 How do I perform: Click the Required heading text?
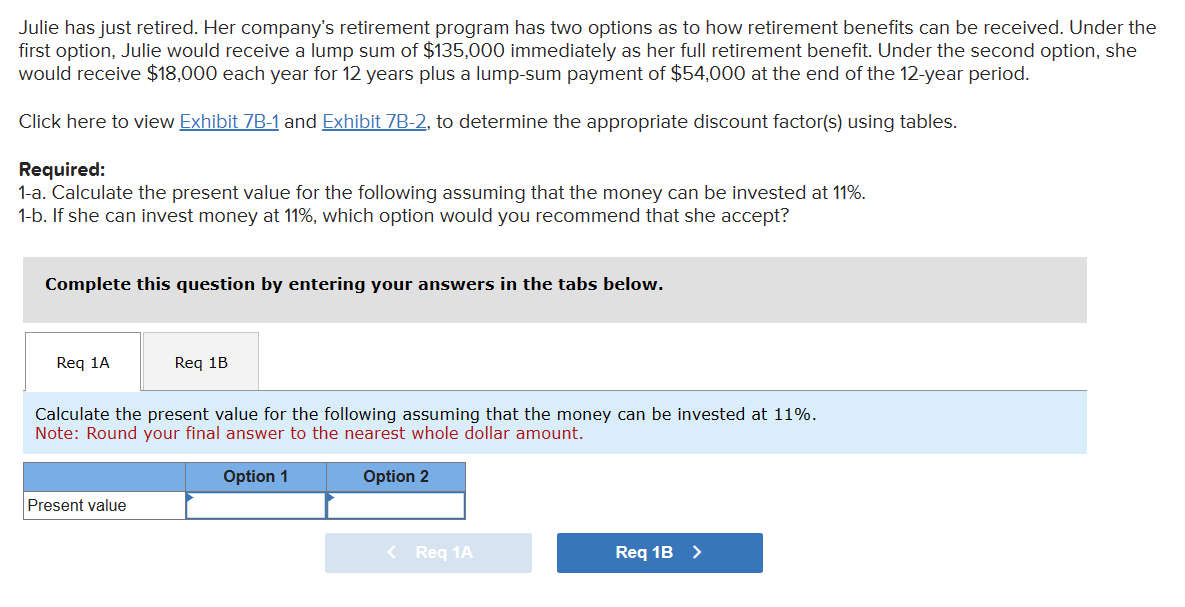(x=58, y=169)
